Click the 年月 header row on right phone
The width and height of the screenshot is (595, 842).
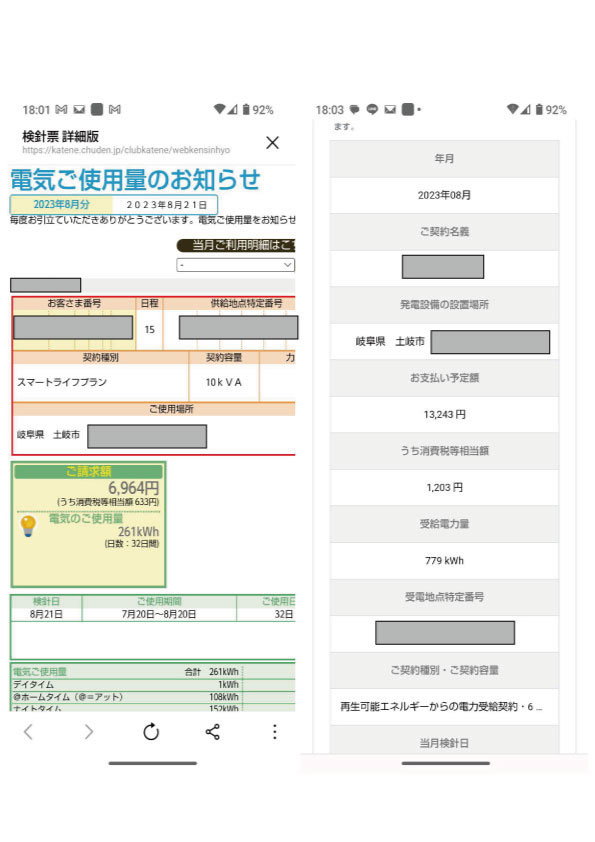pos(444,159)
